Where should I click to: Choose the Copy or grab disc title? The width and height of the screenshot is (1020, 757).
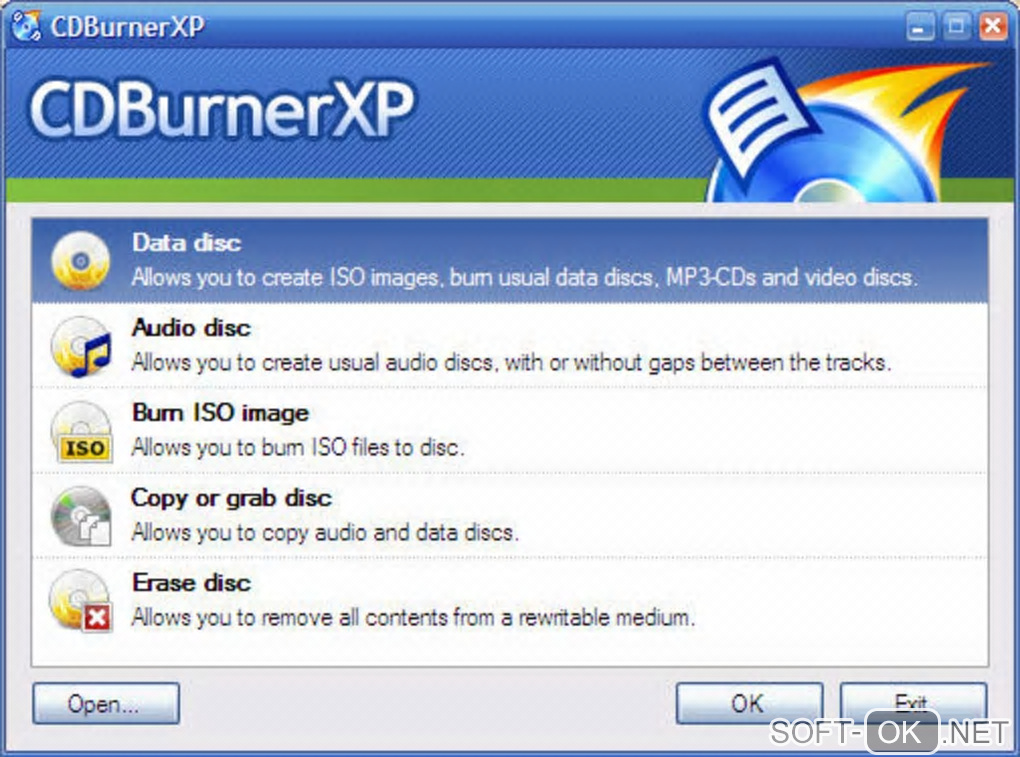pyautogui.click(x=232, y=498)
